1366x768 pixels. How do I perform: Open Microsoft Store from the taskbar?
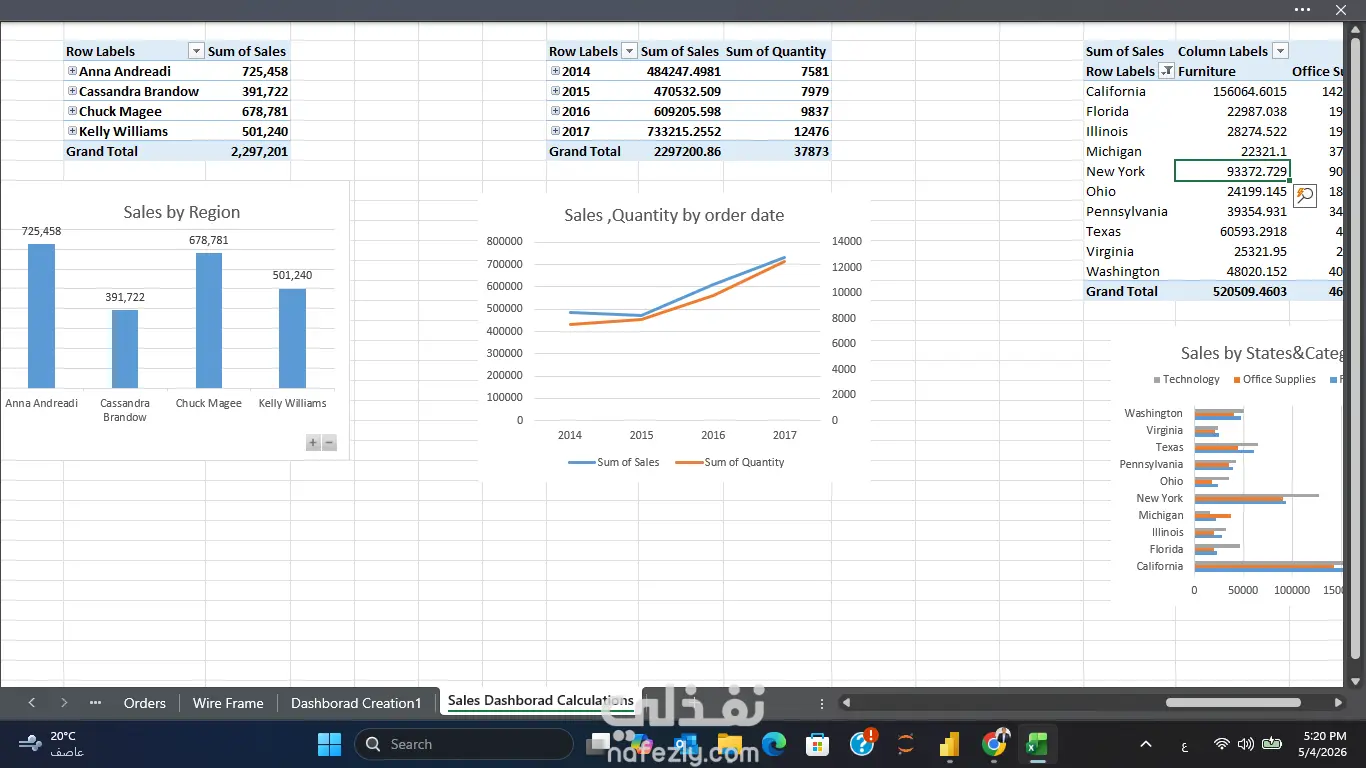pyautogui.click(x=817, y=744)
